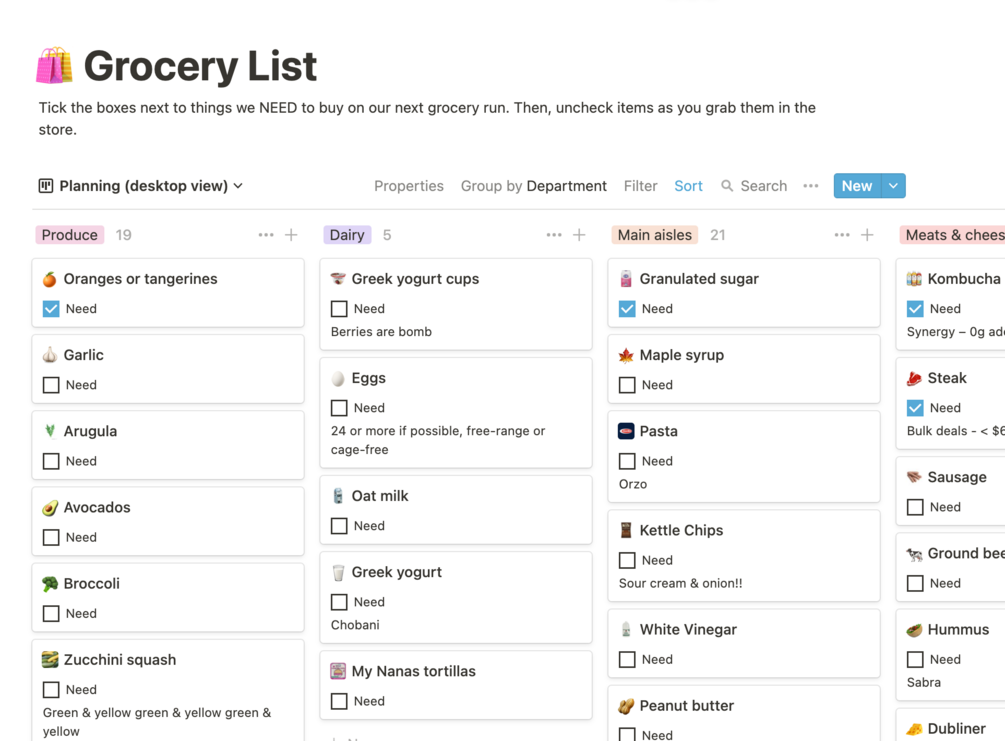This screenshot has height=741, width=1005.
Task: Click the shopping bags page icon
Action: point(54,66)
